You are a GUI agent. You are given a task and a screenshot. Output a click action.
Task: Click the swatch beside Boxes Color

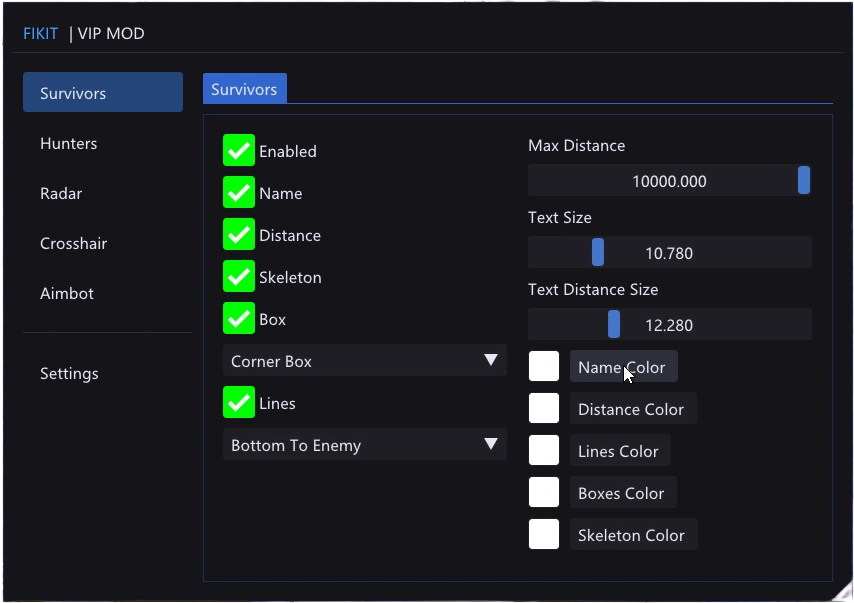544,492
